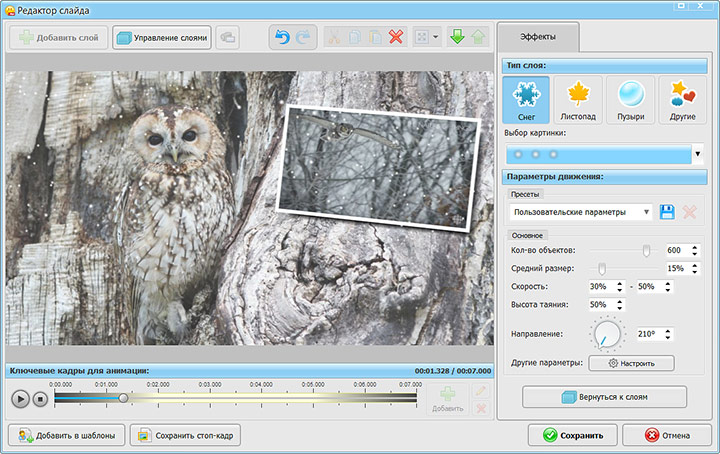
Task: Select the Другие effects type
Action: click(x=683, y=100)
